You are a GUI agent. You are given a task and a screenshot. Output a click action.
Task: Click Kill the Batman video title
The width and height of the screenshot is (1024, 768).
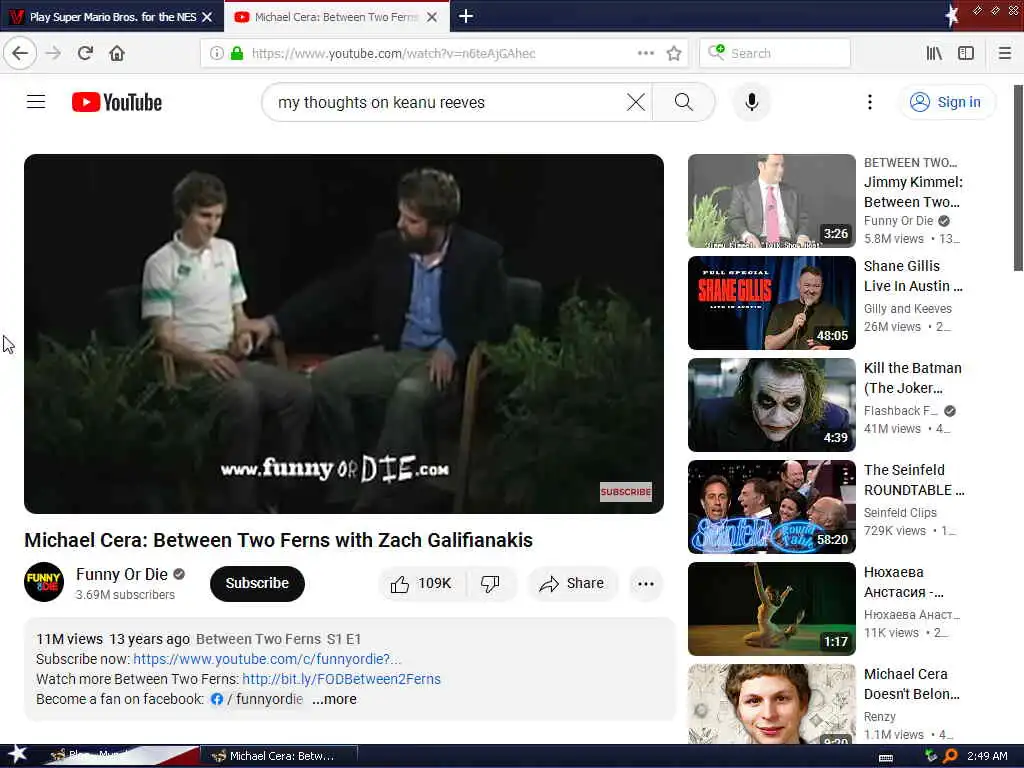point(912,378)
